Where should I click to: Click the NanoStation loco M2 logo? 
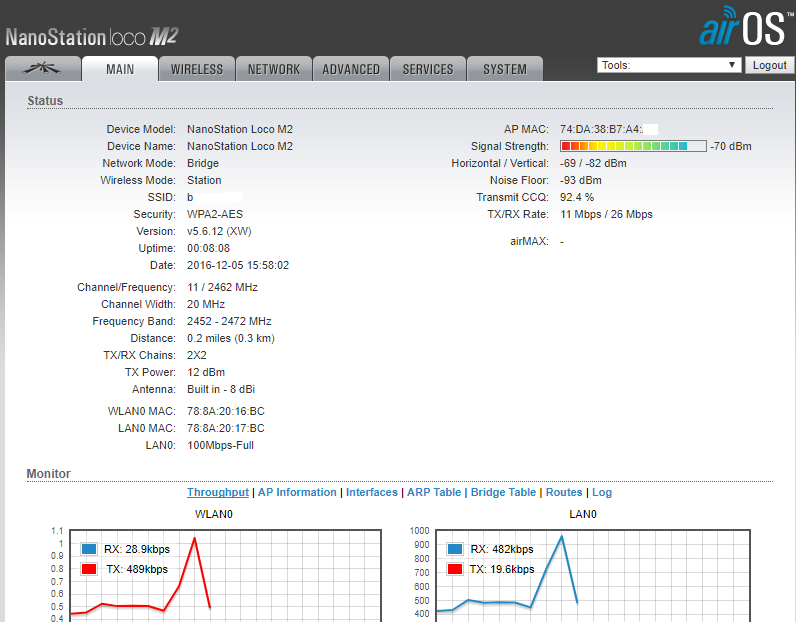point(92,37)
